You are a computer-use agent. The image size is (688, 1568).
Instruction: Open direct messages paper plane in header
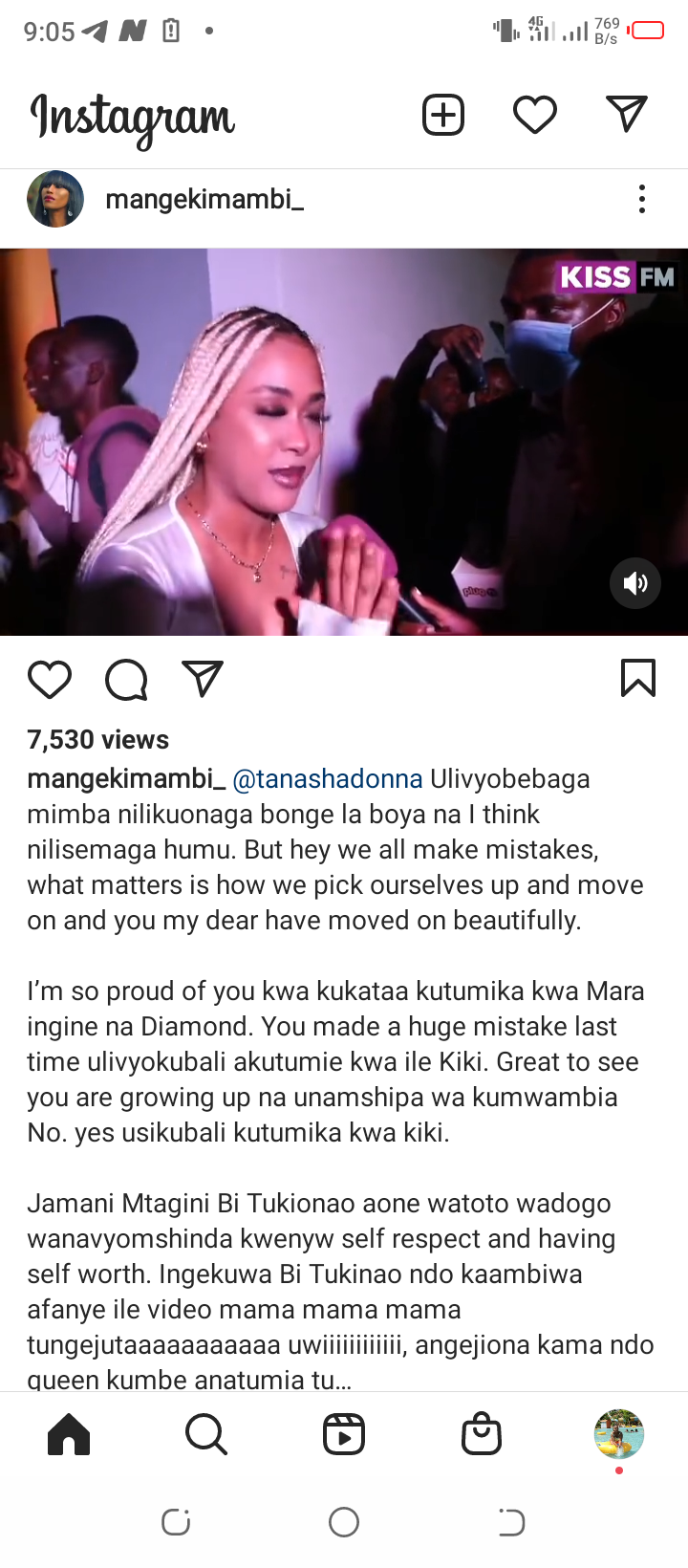point(627,114)
